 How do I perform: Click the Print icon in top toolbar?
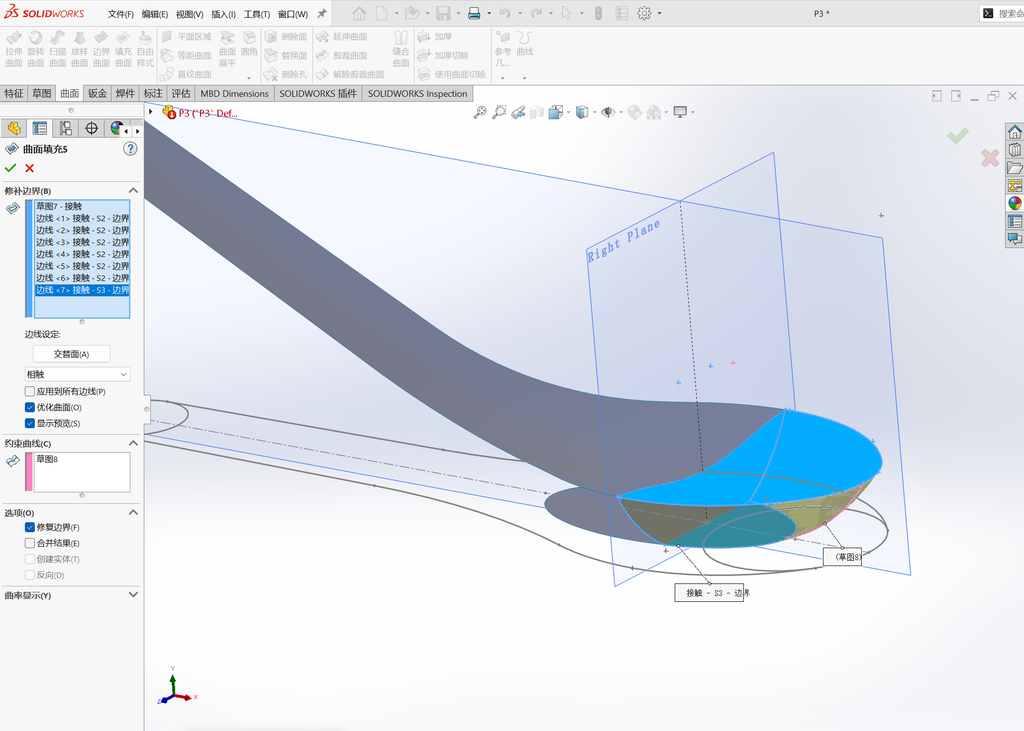(x=474, y=13)
